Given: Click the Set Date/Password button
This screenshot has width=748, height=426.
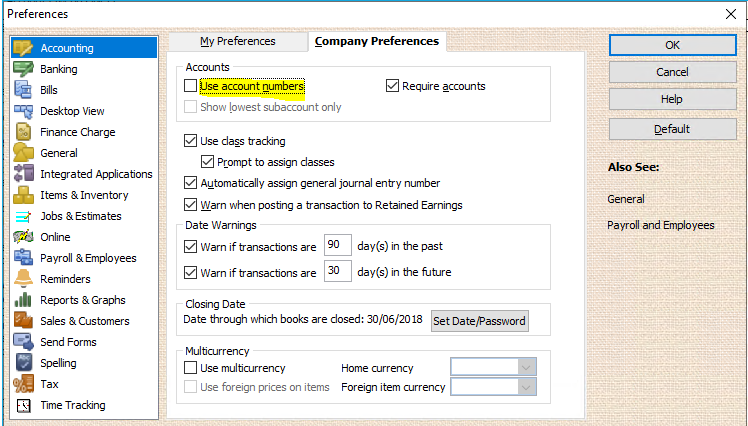Looking at the screenshot, I should 479,321.
